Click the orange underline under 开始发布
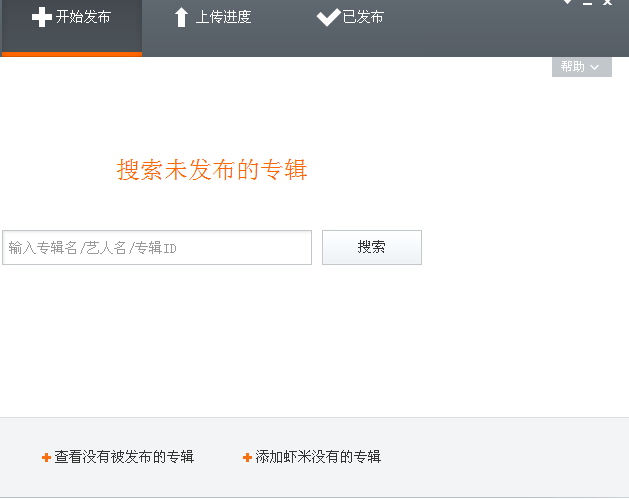629x499 pixels. pyautogui.click(x=72, y=54)
